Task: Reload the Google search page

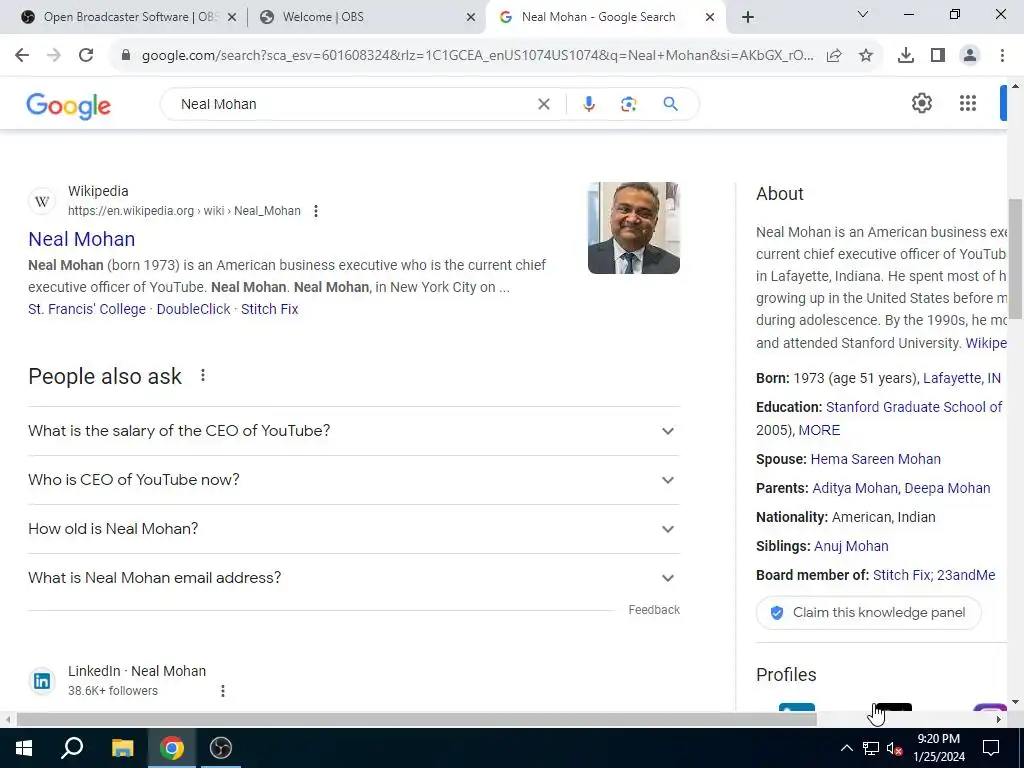Action: pos(86,56)
